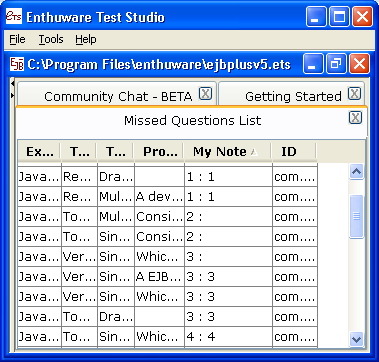Sort by the My Note column header

(228, 152)
